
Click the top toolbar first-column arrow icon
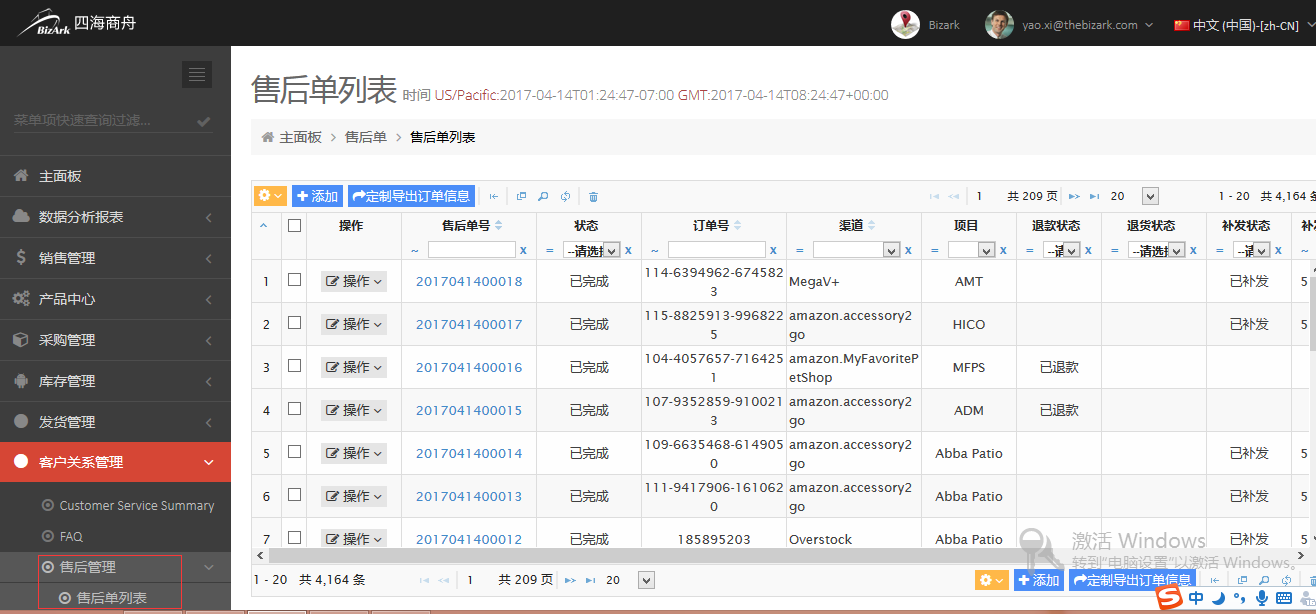pyautogui.click(x=494, y=197)
